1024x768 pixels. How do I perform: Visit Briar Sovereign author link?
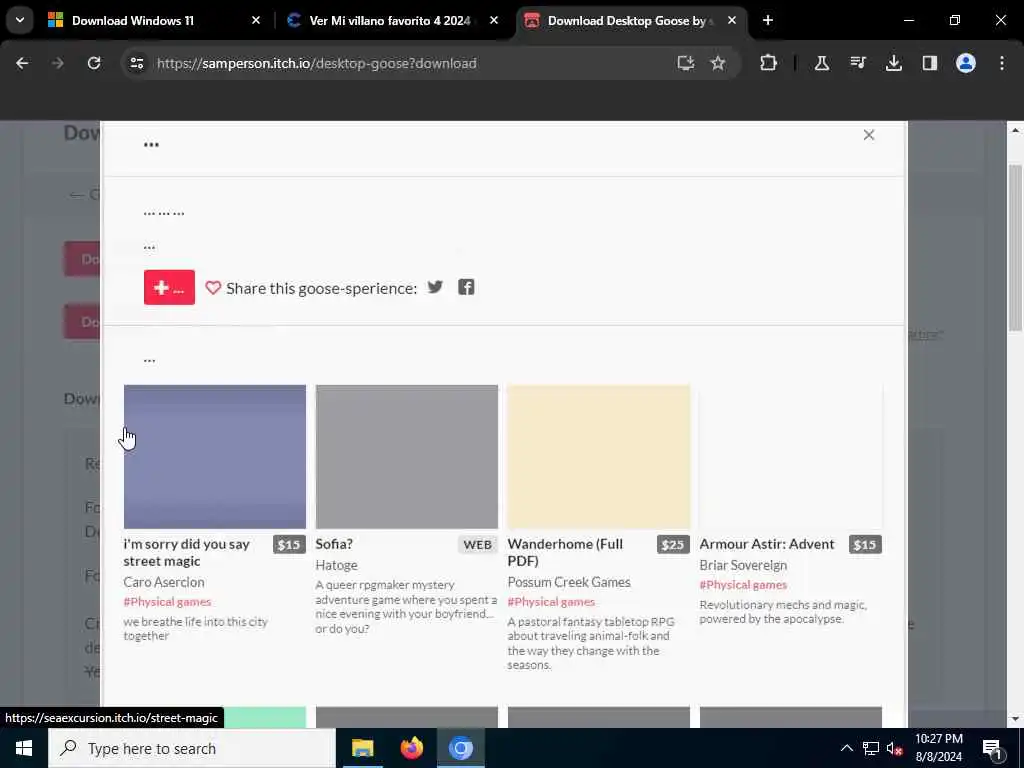point(743,565)
